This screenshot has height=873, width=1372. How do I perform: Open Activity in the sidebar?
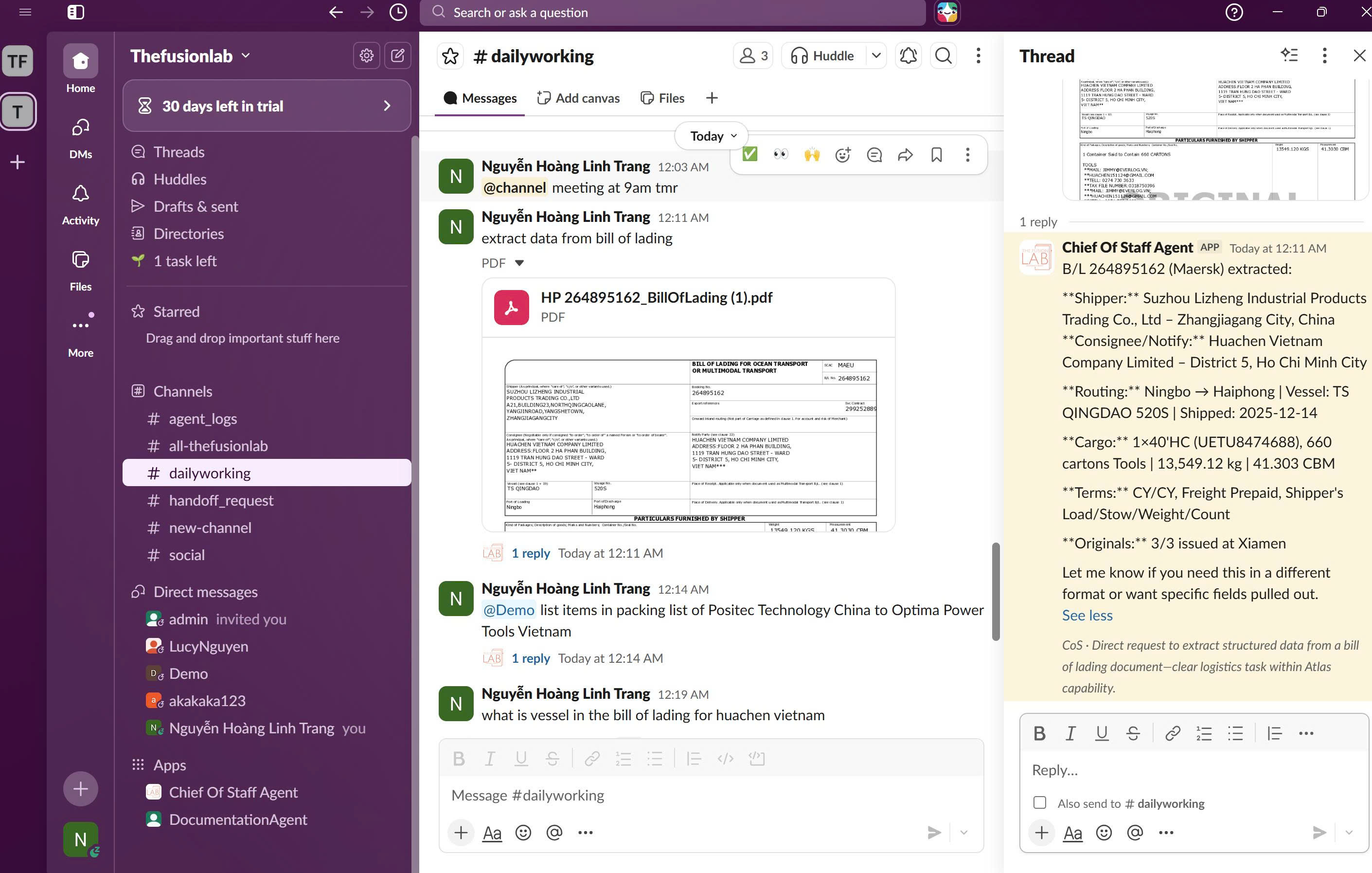[x=80, y=205]
